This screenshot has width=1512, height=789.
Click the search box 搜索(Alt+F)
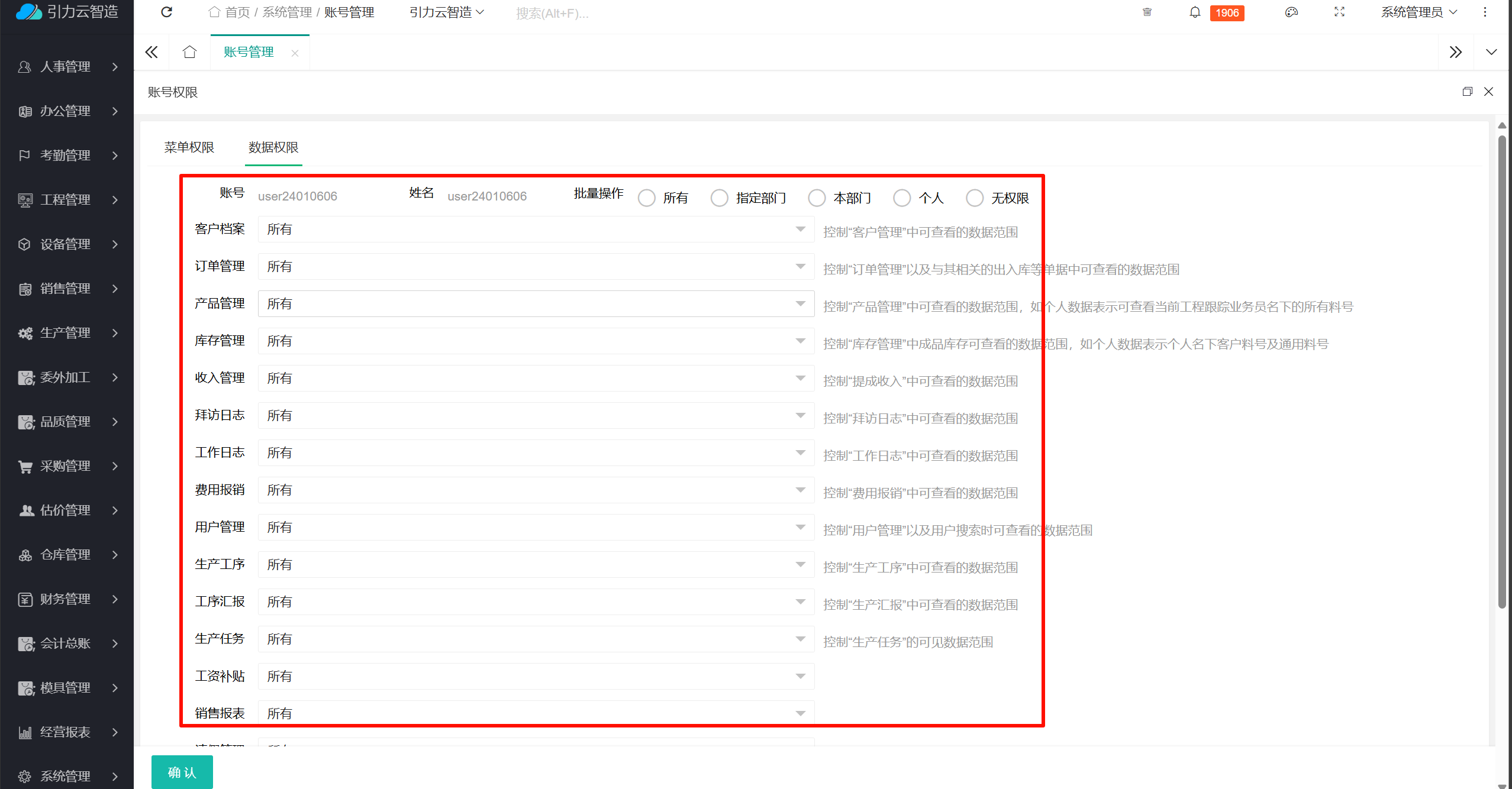click(552, 13)
